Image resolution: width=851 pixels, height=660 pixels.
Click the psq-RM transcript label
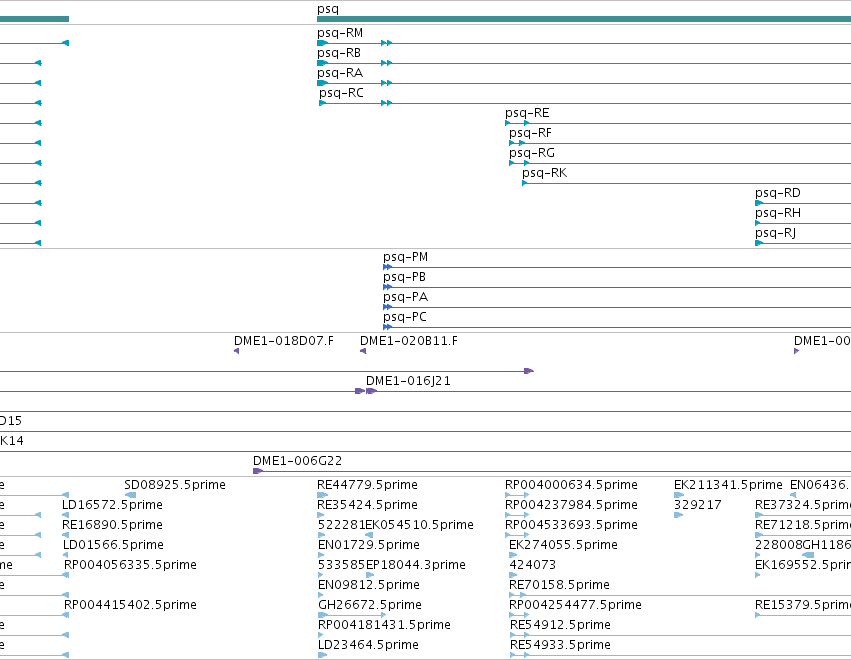coord(340,33)
